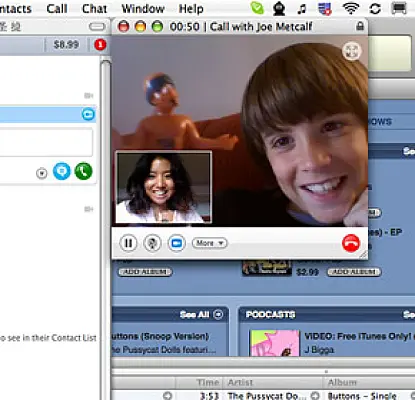Click the red notification badge showing 1
This screenshot has width=415, height=400.
click(x=100, y=44)
